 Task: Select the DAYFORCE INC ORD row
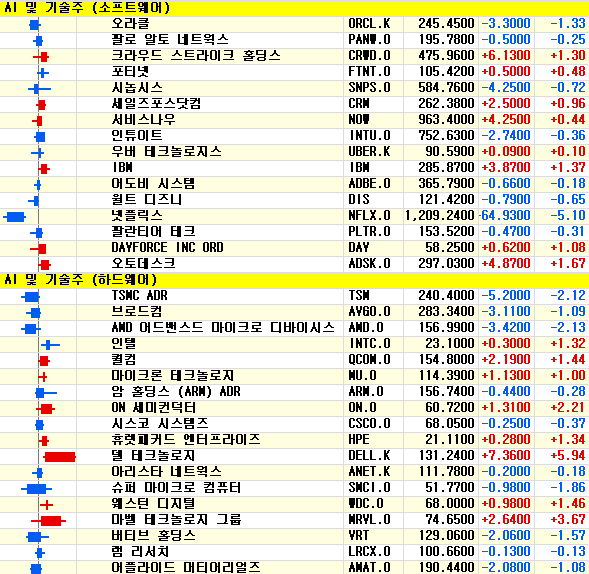[x=294, y=248]
